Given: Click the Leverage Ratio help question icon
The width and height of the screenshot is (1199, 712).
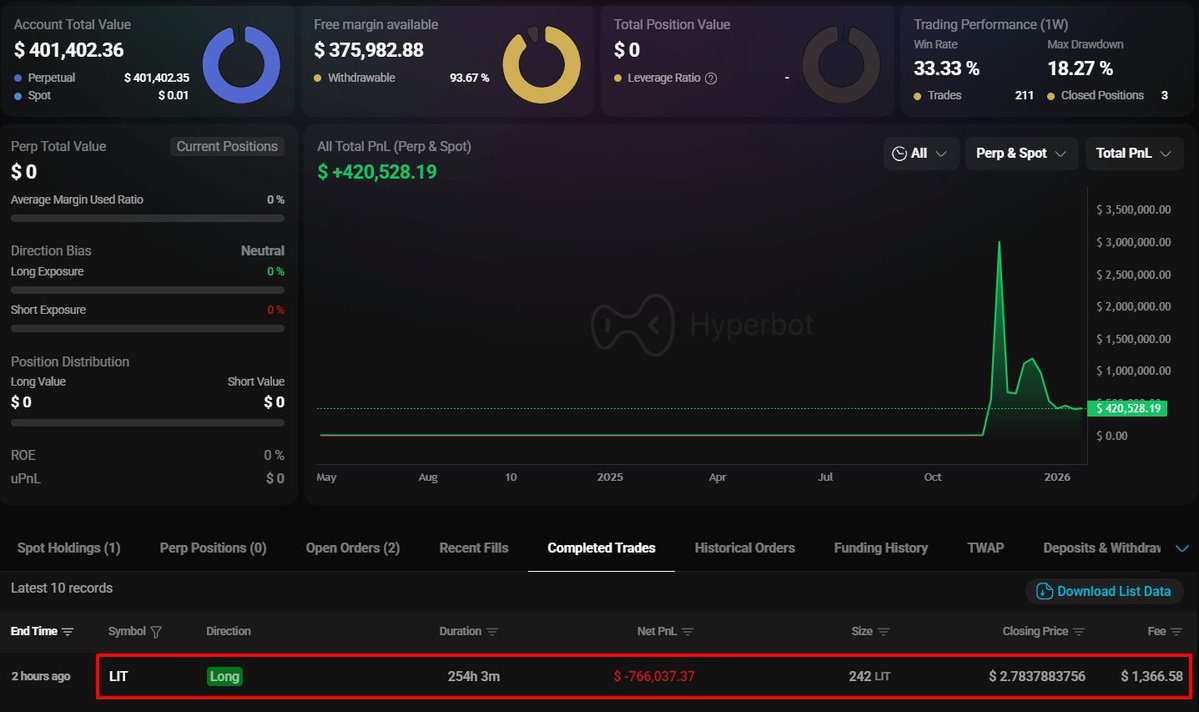Looking at the screenshot, I should [710, 78].
